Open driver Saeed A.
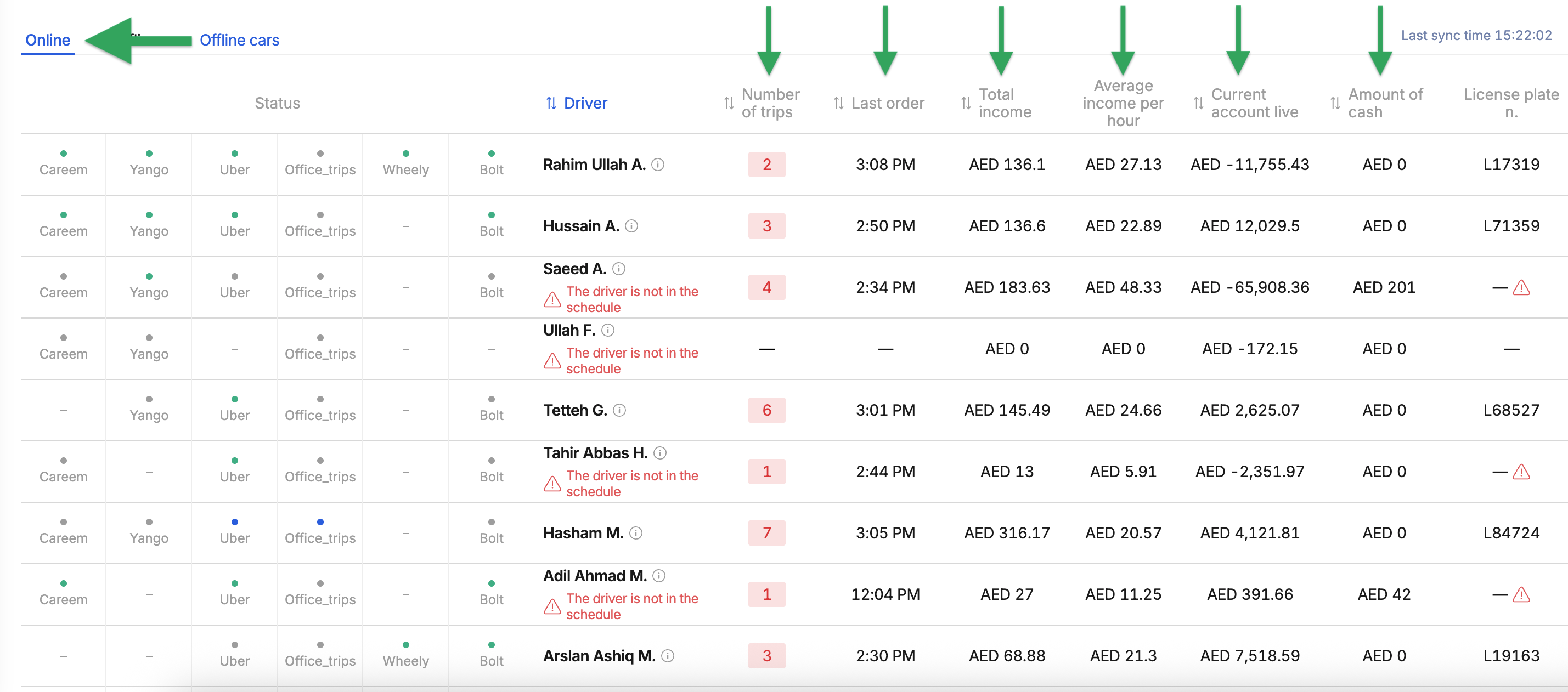 [574, 268]
